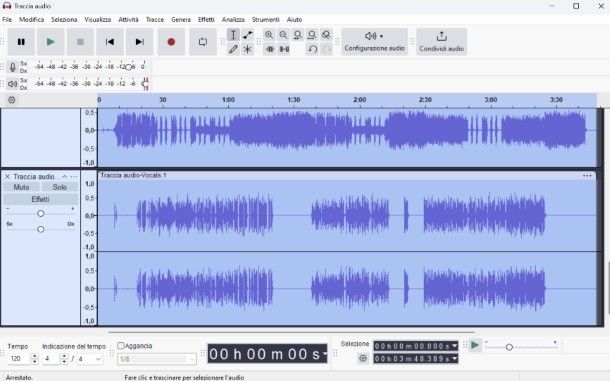
Task: Click Play-at-speed green button
Action: click(x=475, y=345)
